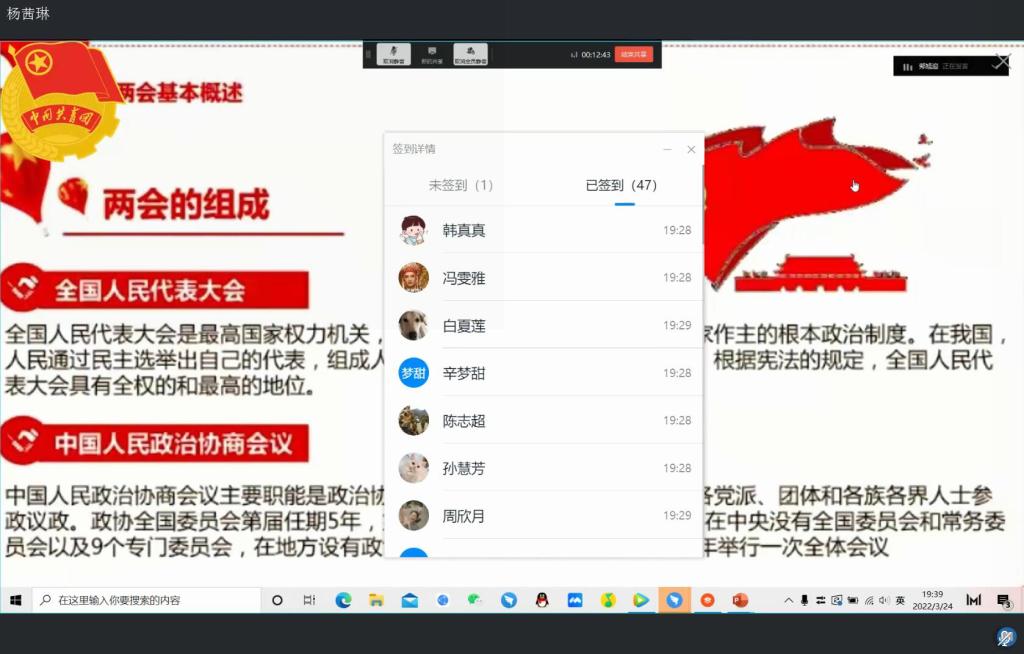Open PowerPoint from the taskbar
This screenshot has width=1024, height=654.
click(740, 600)
